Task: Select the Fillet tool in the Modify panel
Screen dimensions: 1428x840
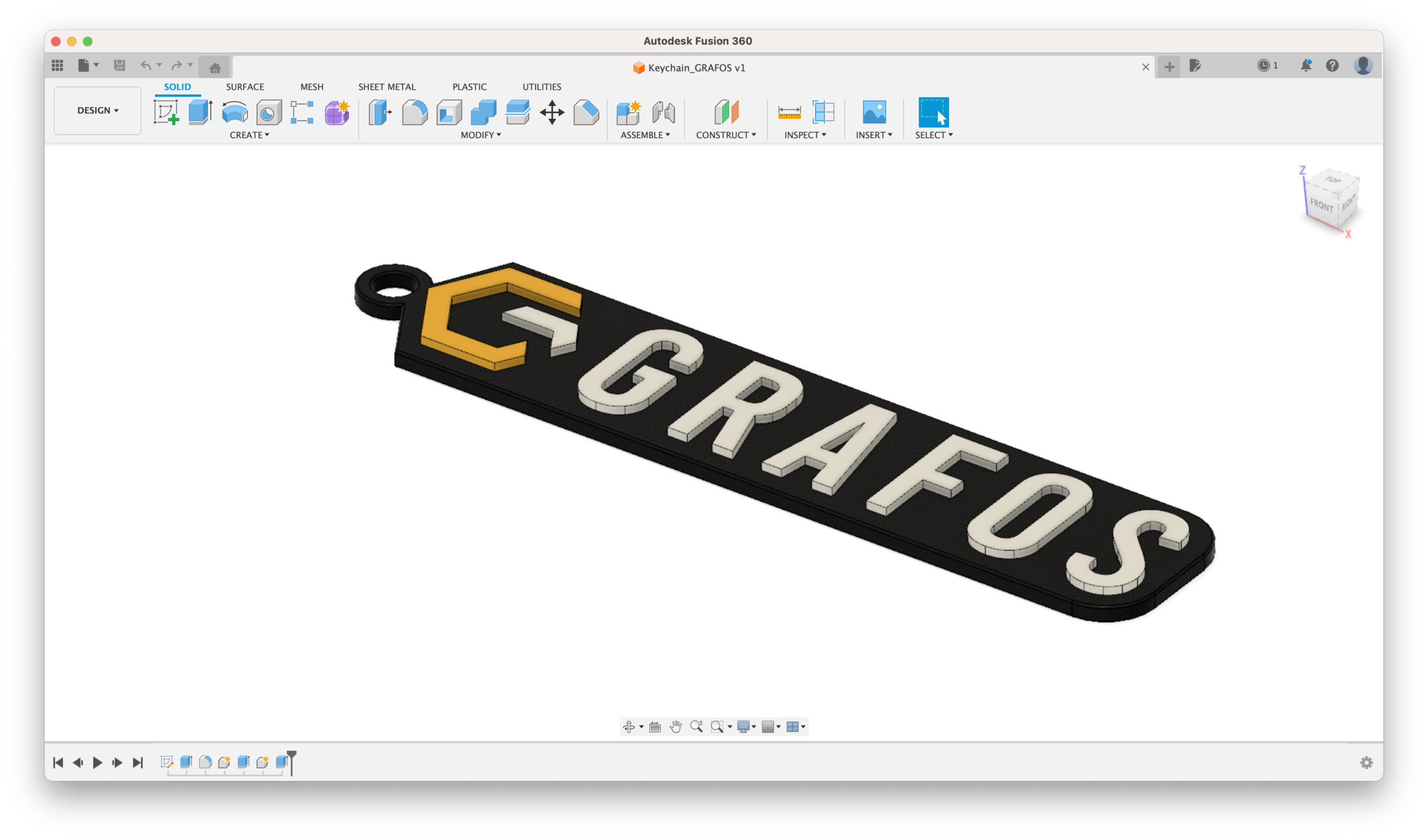Action: 415,112
